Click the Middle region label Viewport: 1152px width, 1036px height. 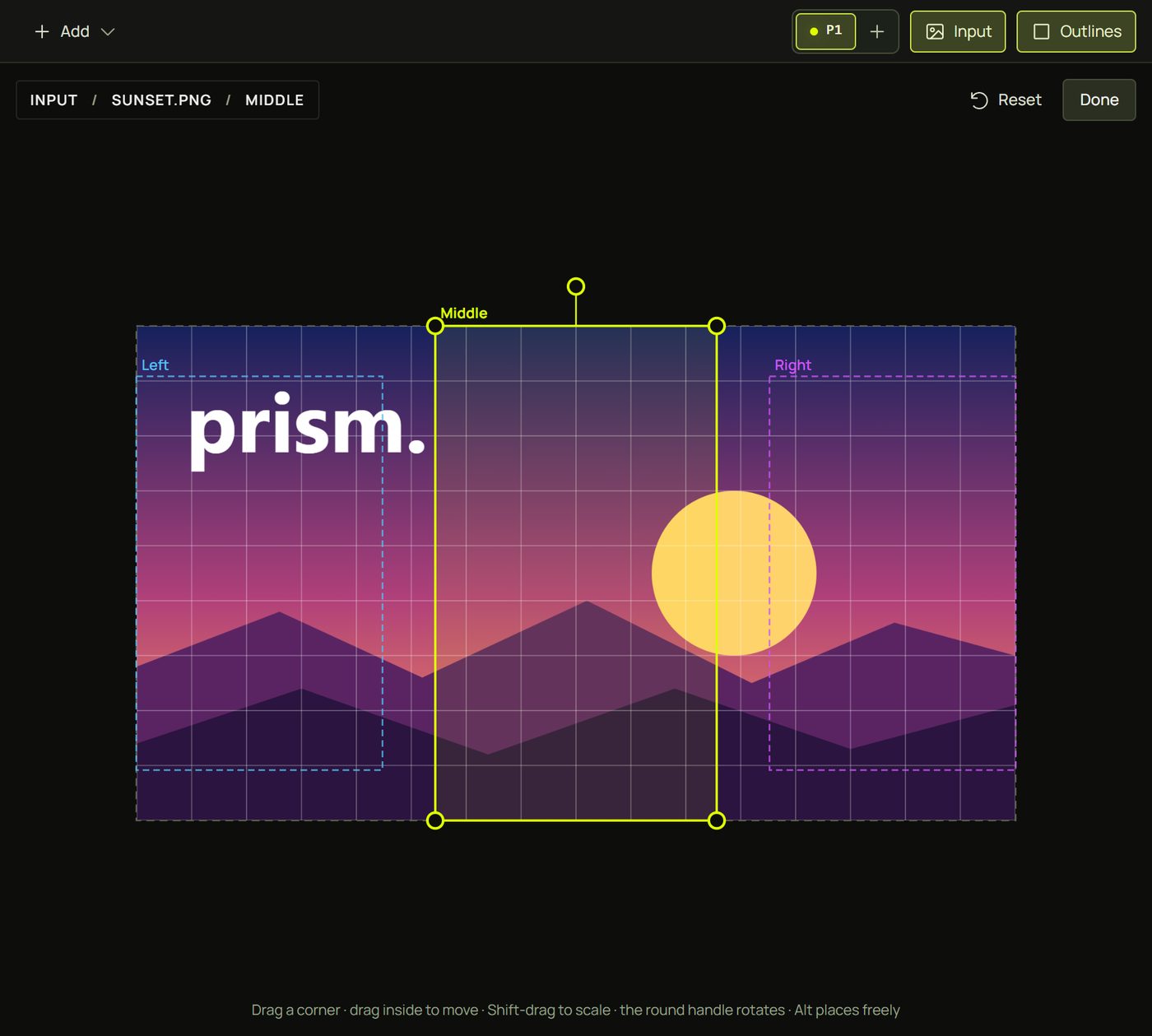(464, 313)
